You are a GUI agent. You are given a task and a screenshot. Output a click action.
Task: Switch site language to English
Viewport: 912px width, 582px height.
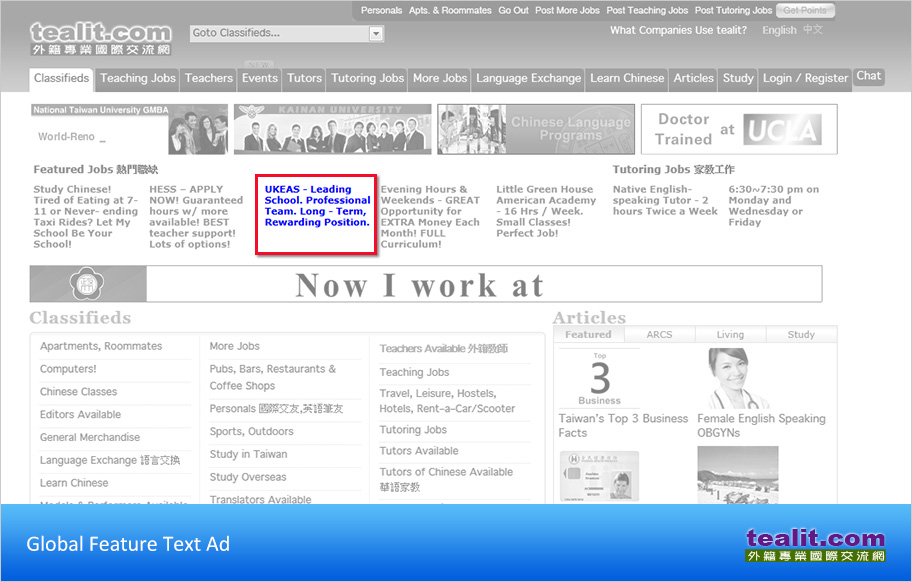click(779, 31)
